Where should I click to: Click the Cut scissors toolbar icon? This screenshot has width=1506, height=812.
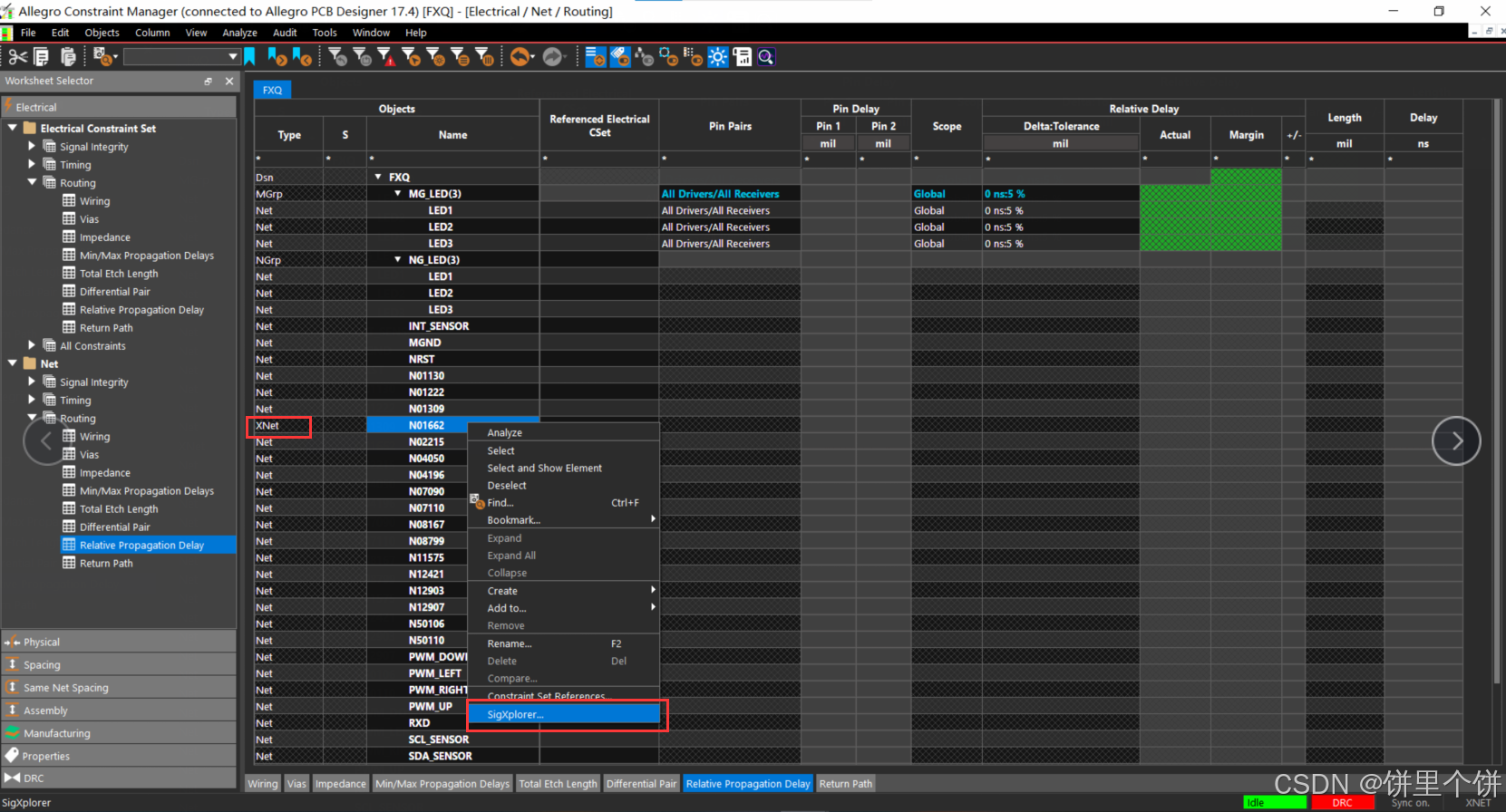pyautogui.click(x=17, y=57)
